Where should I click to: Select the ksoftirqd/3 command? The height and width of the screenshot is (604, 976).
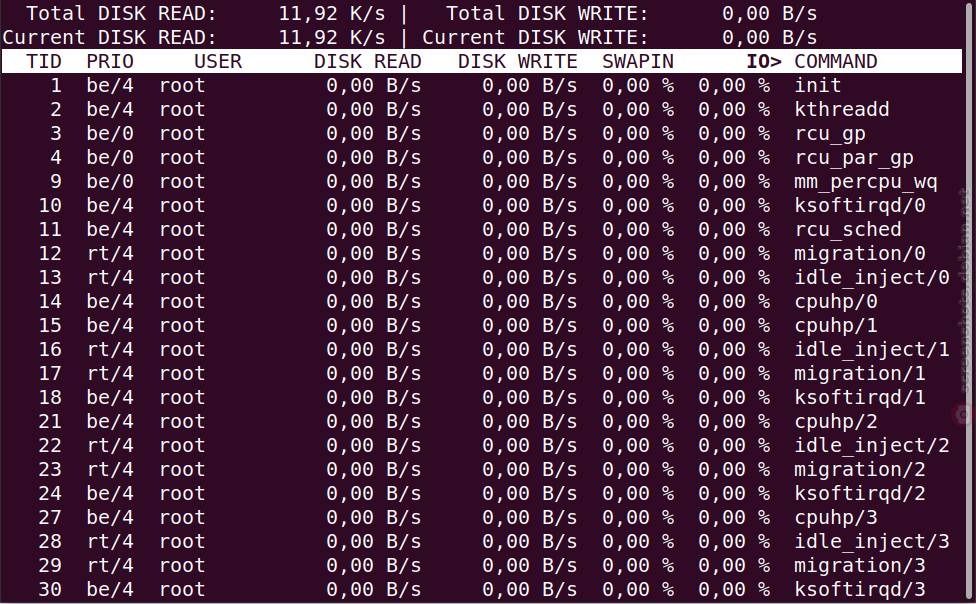(x=860, y=590)
